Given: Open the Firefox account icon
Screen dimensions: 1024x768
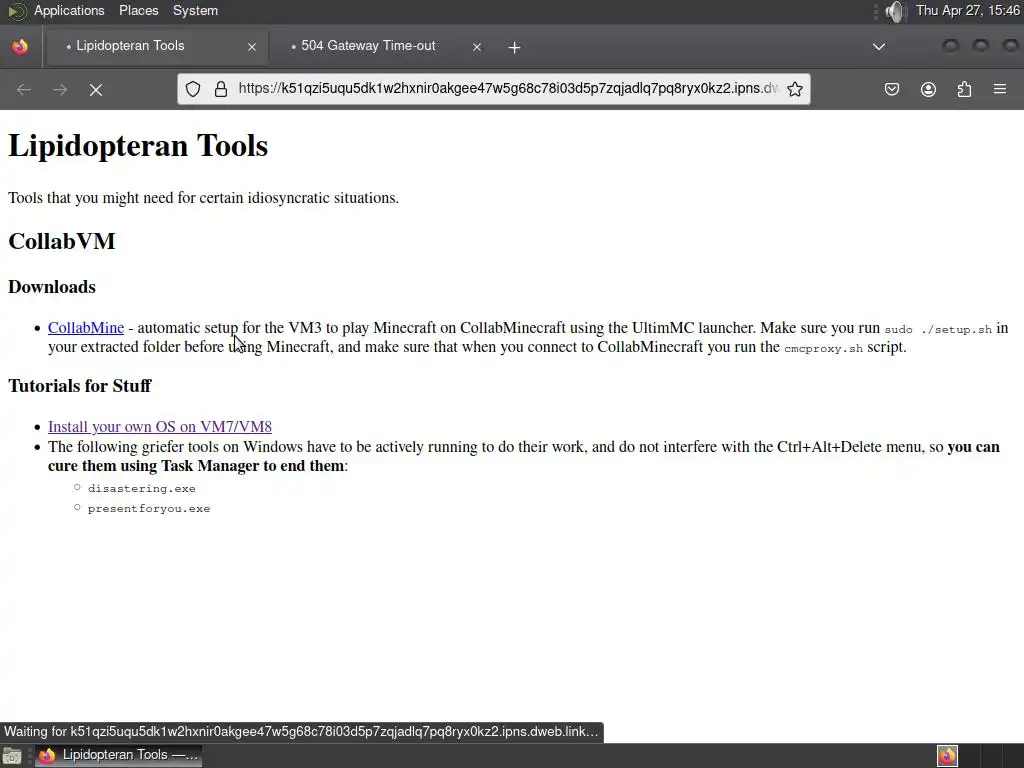Looking at the screenshot, I should point(928,89).
